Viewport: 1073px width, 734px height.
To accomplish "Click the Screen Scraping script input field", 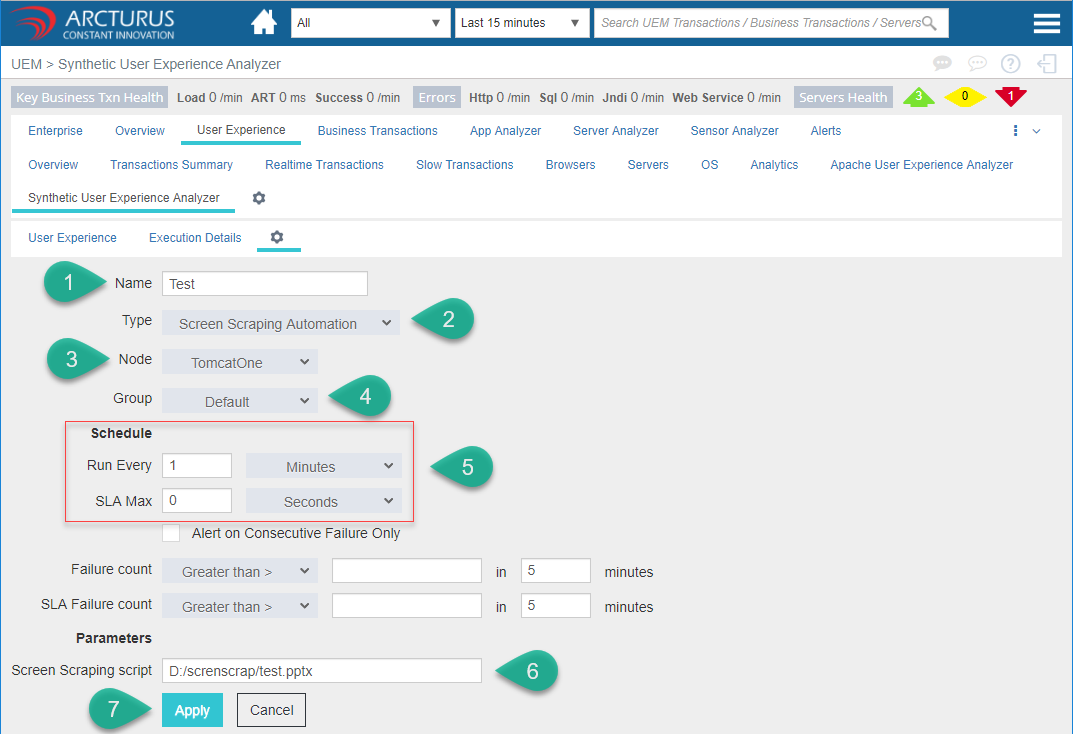I will (x=321, y=671).
